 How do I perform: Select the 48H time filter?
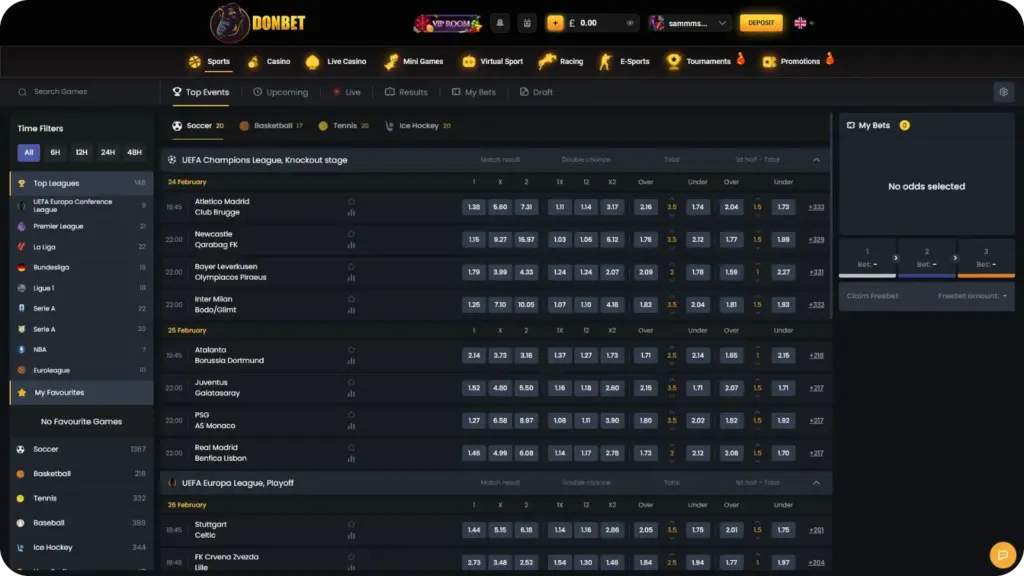[135, 152]
